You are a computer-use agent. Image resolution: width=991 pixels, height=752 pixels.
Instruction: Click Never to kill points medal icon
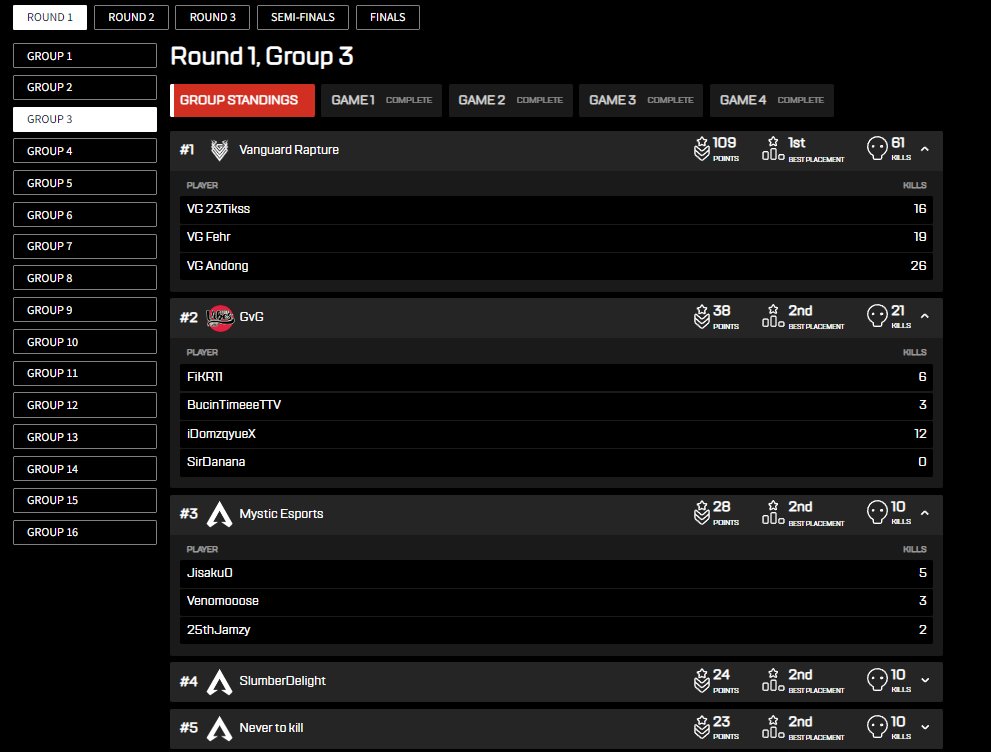(x=702, y=727)
